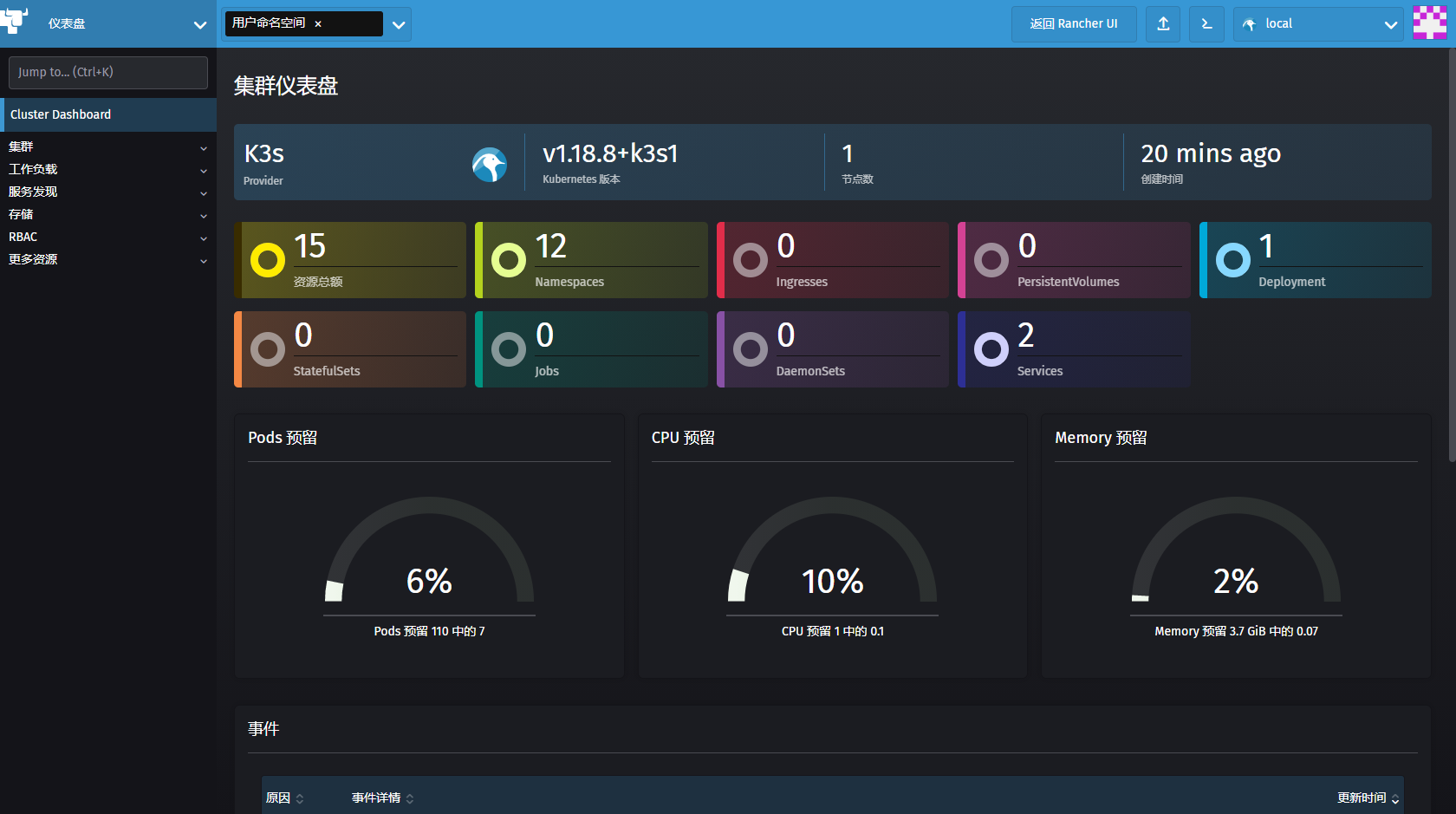Open the 仪表盘 product dropdown chevron

[200, 25]
